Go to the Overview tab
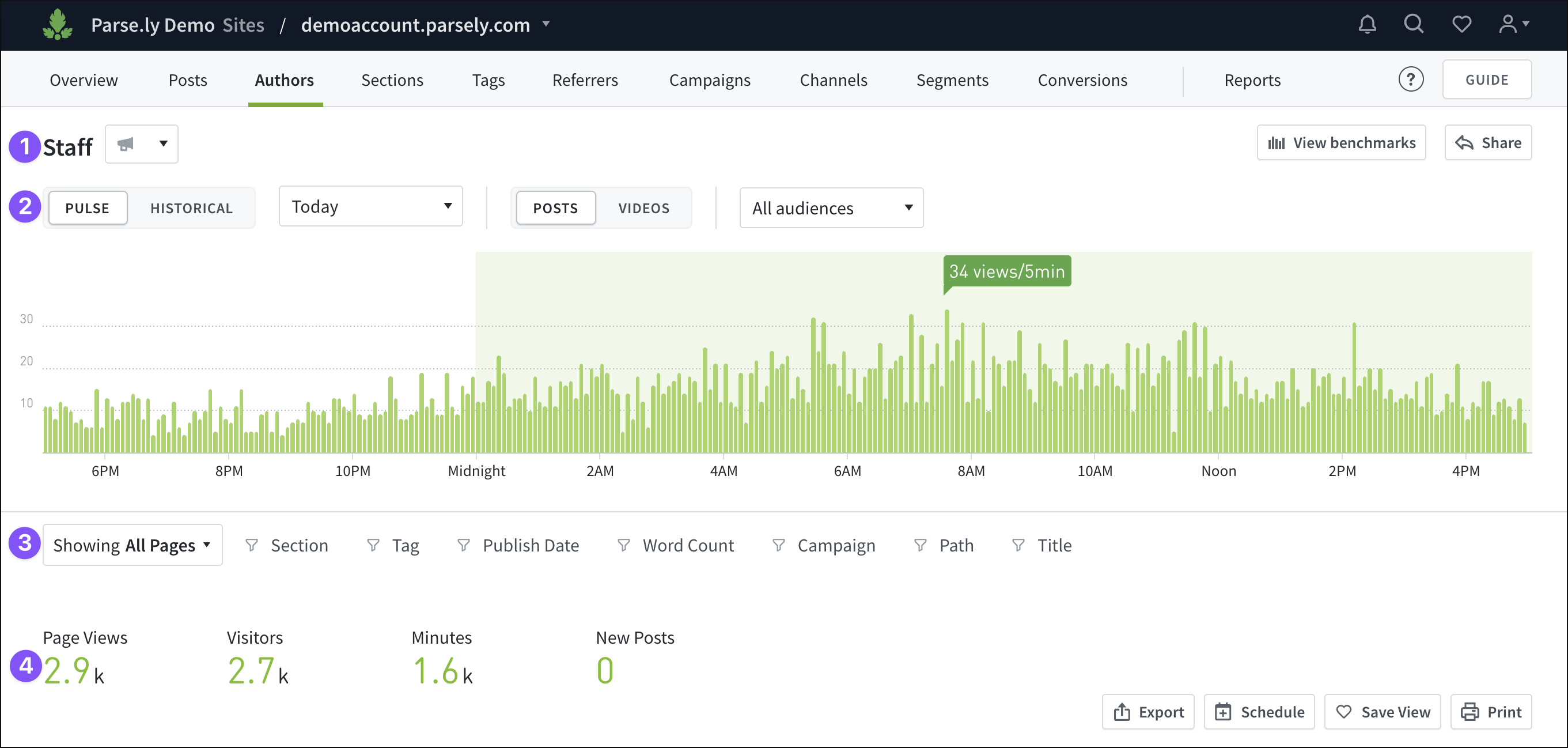Image resolution: width=1568 pixels, height=748 pixels. [84, 81]
